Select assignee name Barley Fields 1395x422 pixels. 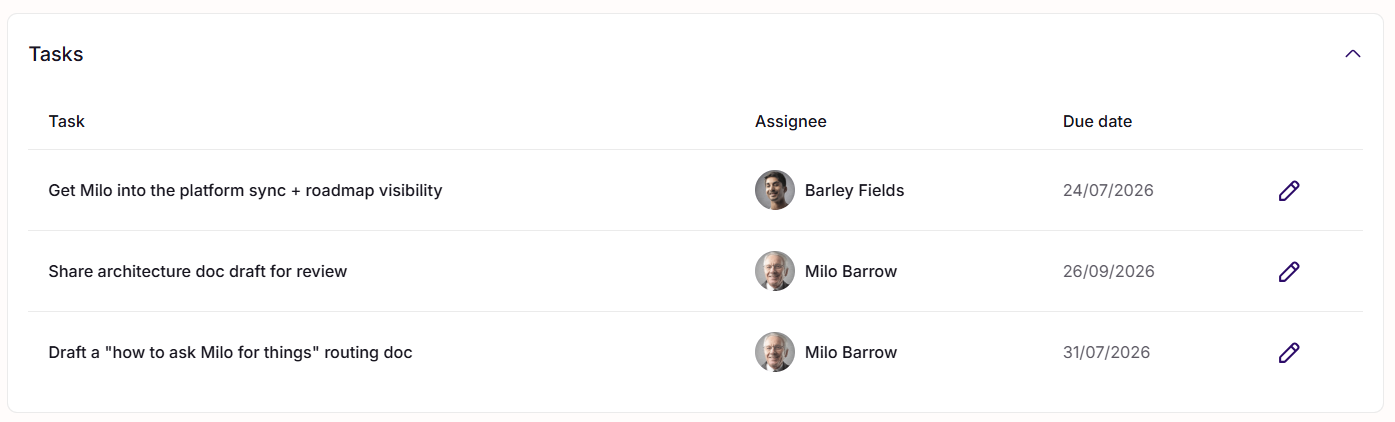pyautogui.click(x=854, y=190)
